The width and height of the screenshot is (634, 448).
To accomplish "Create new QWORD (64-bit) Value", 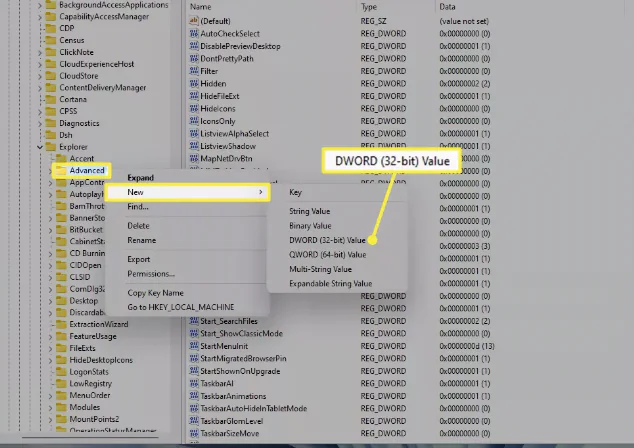I will tap(328, 255).
